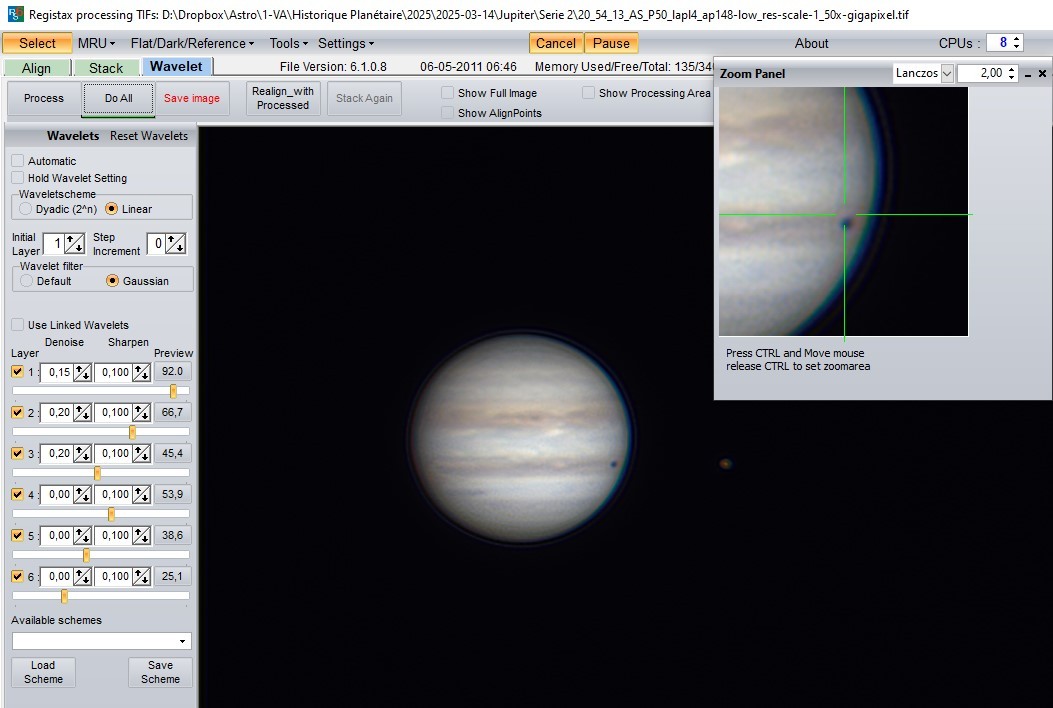Expand the Available schemes dropdown

coord(182,641)
